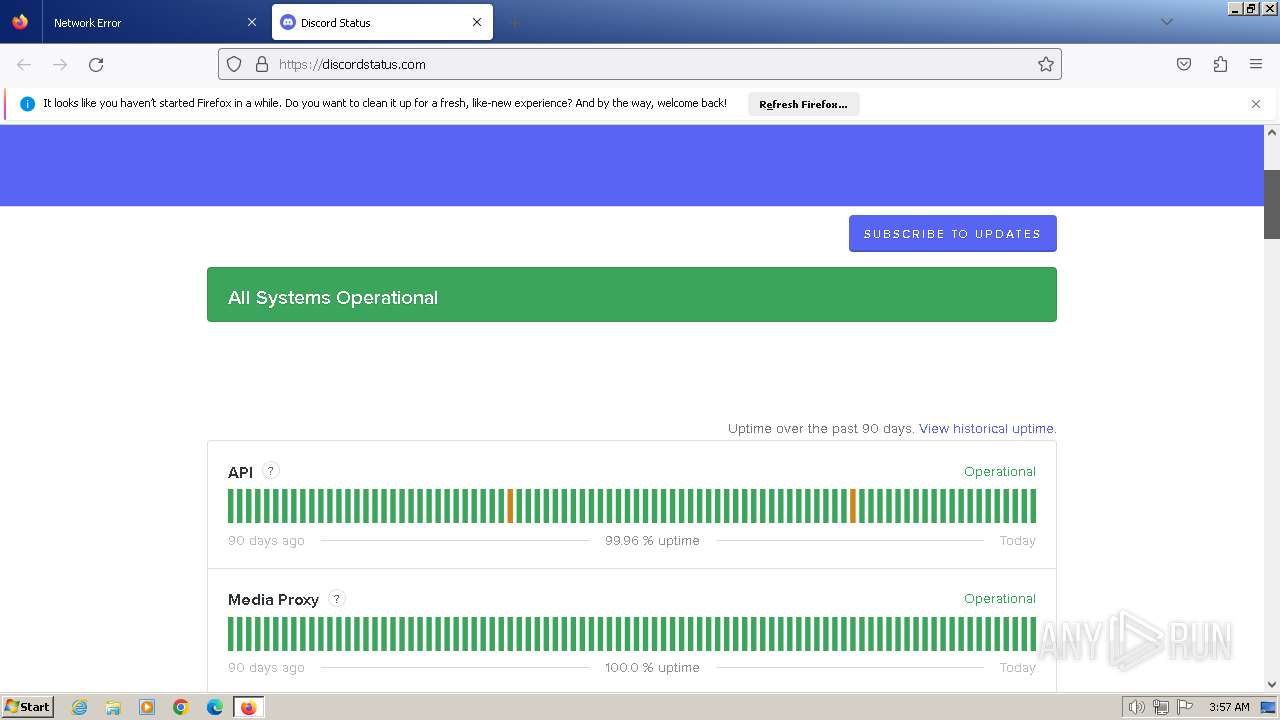The width and height of the screenshot is (1280, 720).
Task: Click Subscribe to Updates button
Action: [952, 234]
